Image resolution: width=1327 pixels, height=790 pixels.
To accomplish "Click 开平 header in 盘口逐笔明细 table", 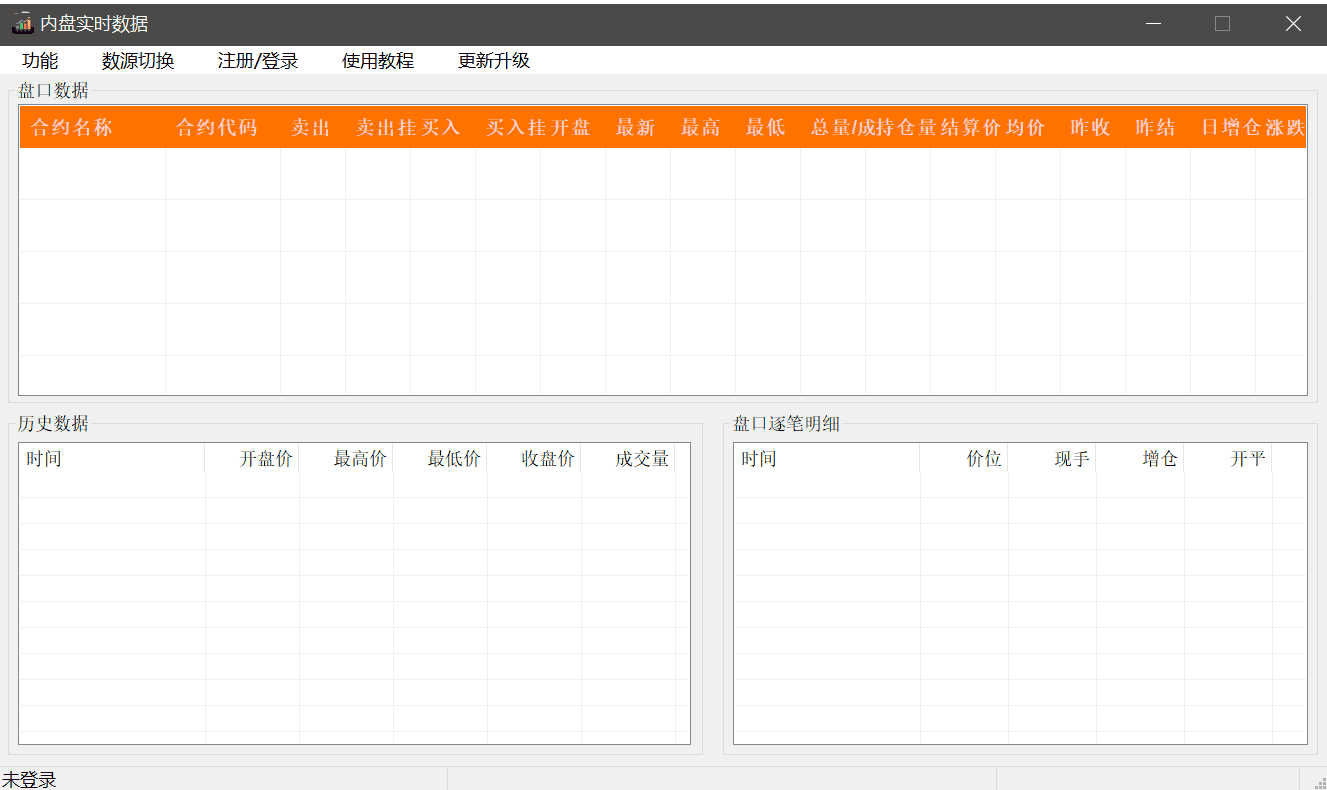I will pos(1248,459).
